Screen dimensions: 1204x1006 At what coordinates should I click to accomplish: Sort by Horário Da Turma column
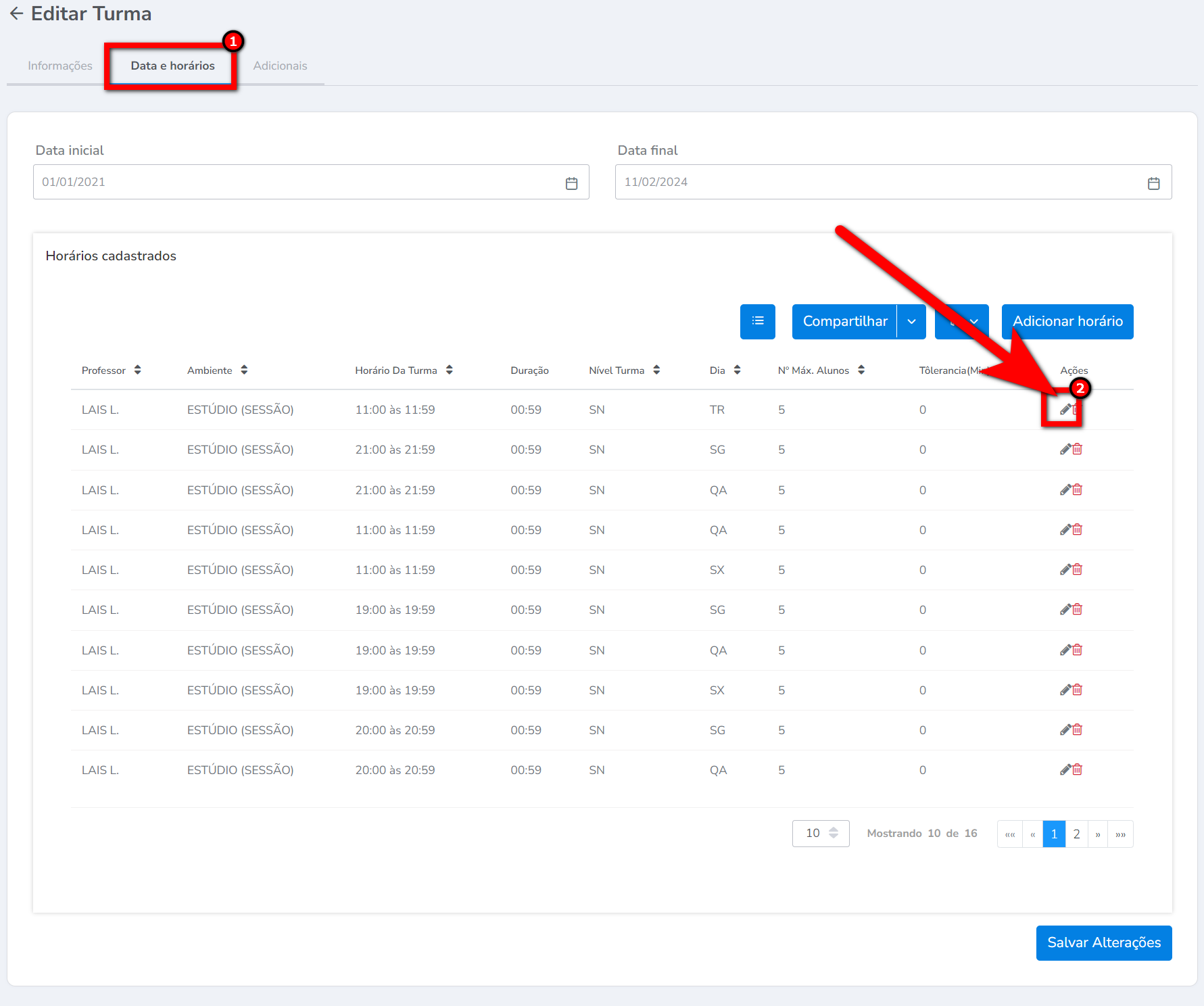tap(449, 370)
